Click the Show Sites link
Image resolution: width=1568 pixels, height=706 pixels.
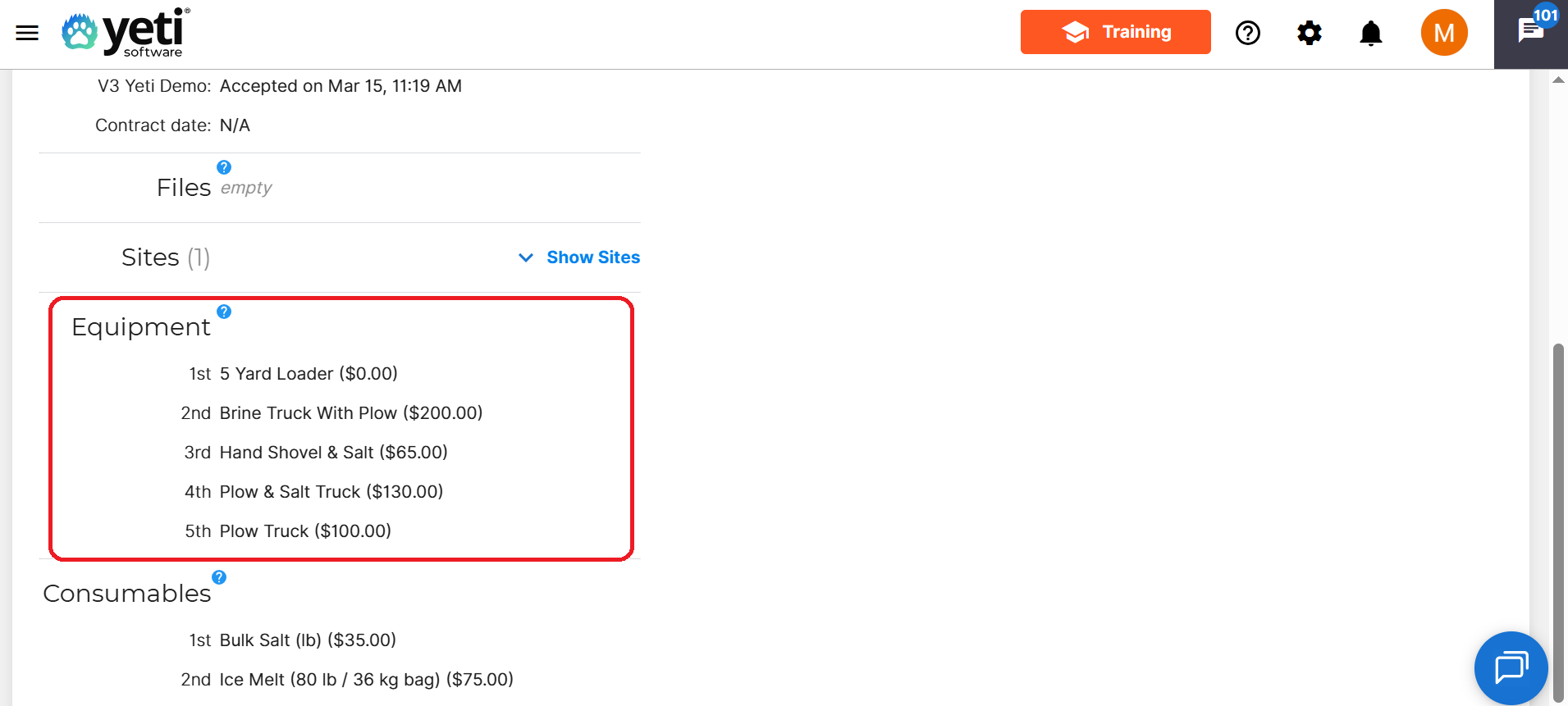point(592,257)
